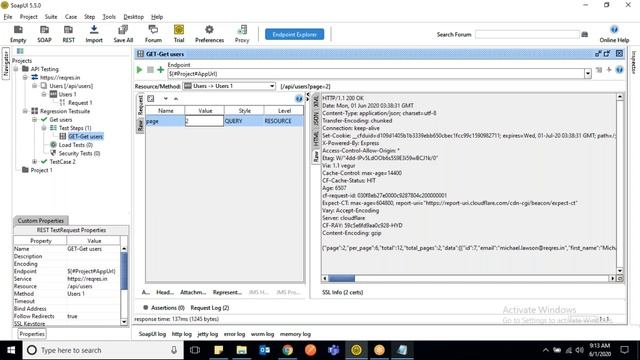Click help icon above parameters table
The image size is (640, 360).
299,99
